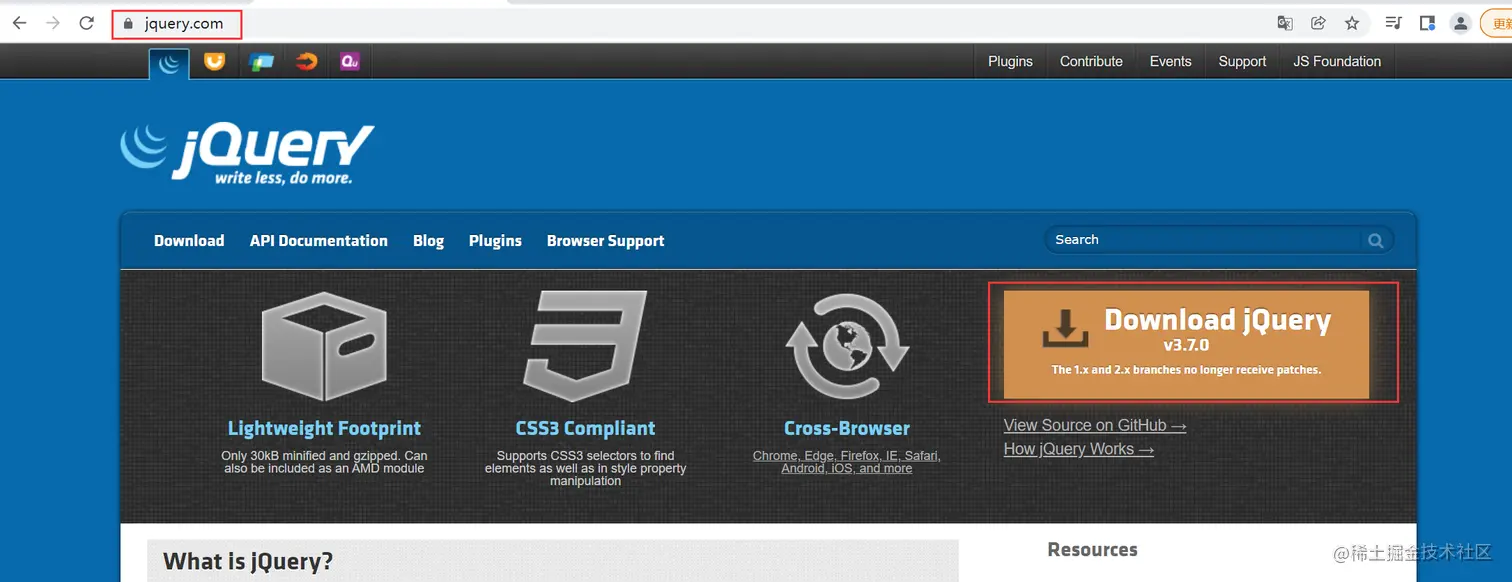Open the JS Foundation link
This screenshot has height=582, width=1512.
1337,61
